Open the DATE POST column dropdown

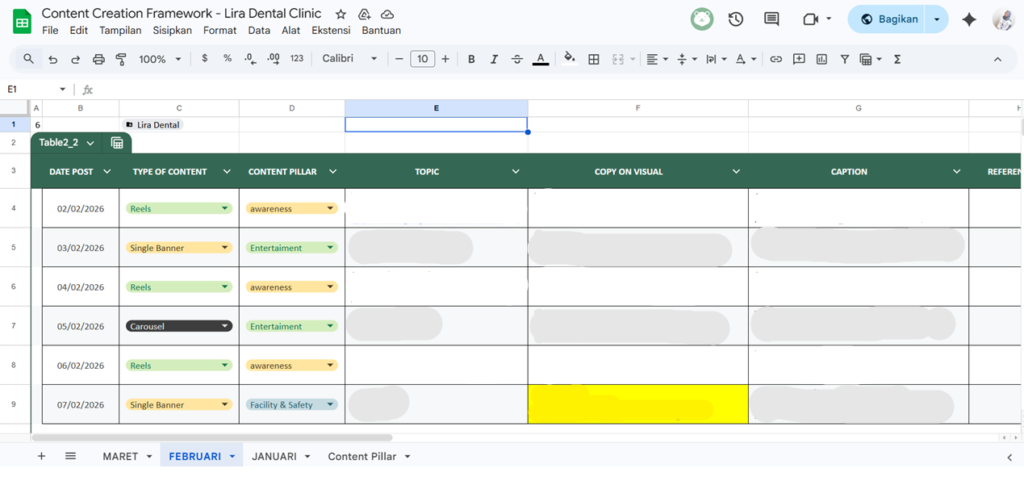pyautogui.click(x=106, y=172)
